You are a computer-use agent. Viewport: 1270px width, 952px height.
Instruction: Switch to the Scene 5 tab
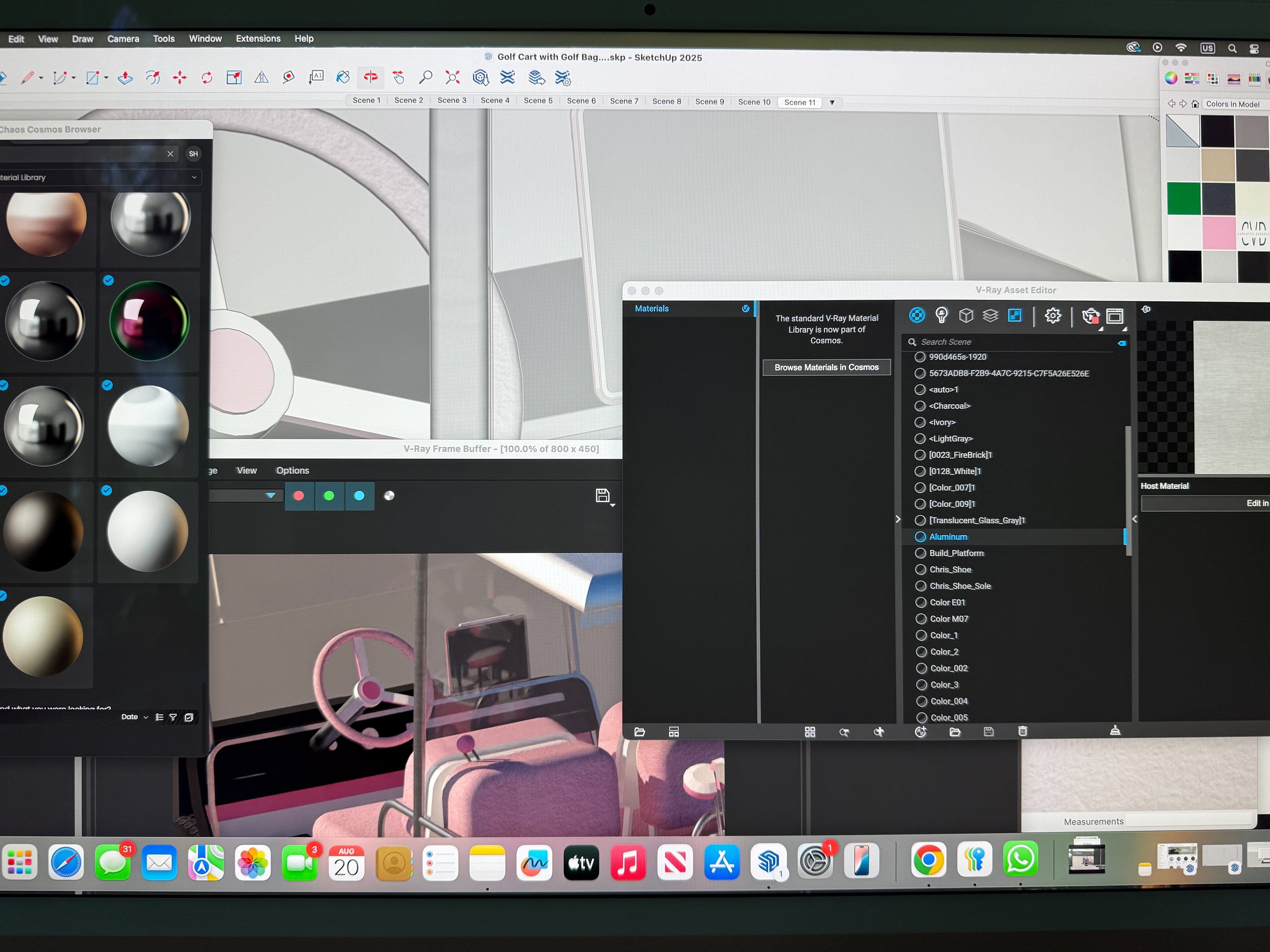[537, 100]
